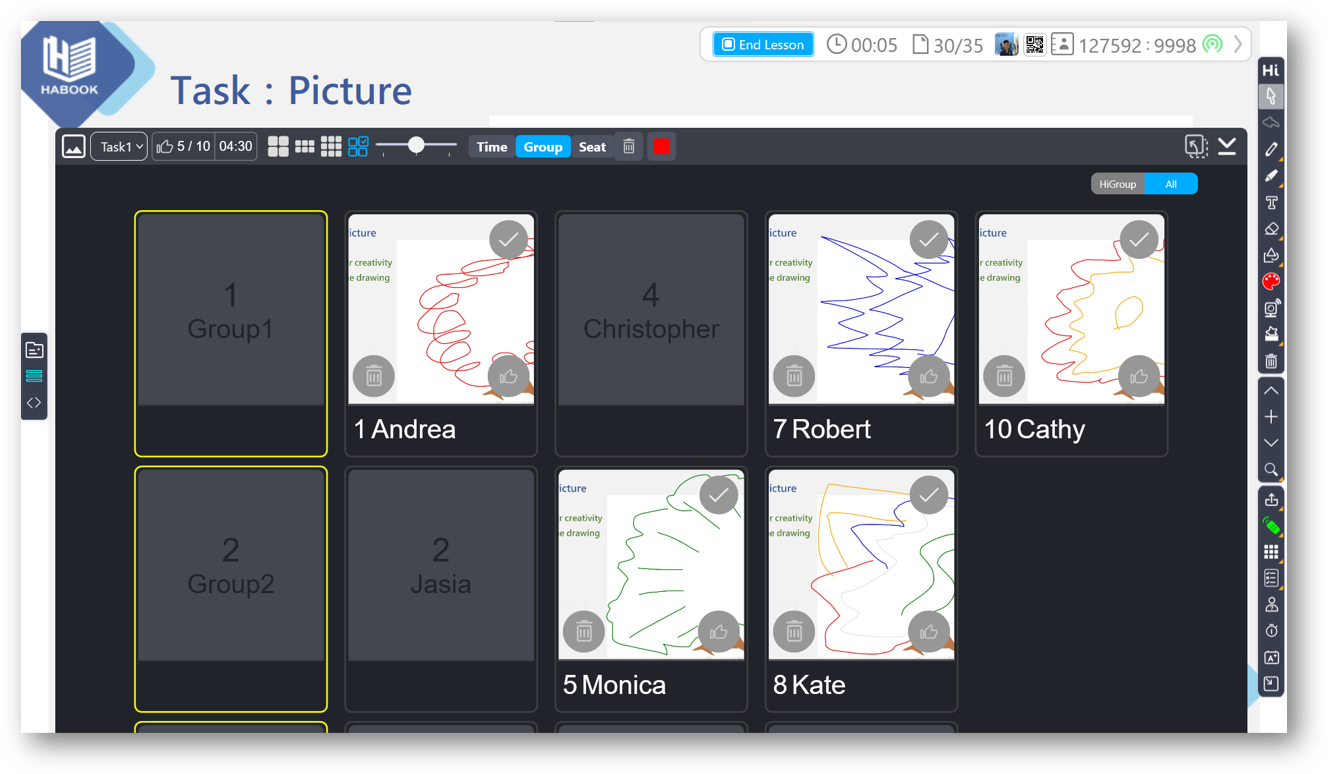Sort works by Time

coord(492,147)
